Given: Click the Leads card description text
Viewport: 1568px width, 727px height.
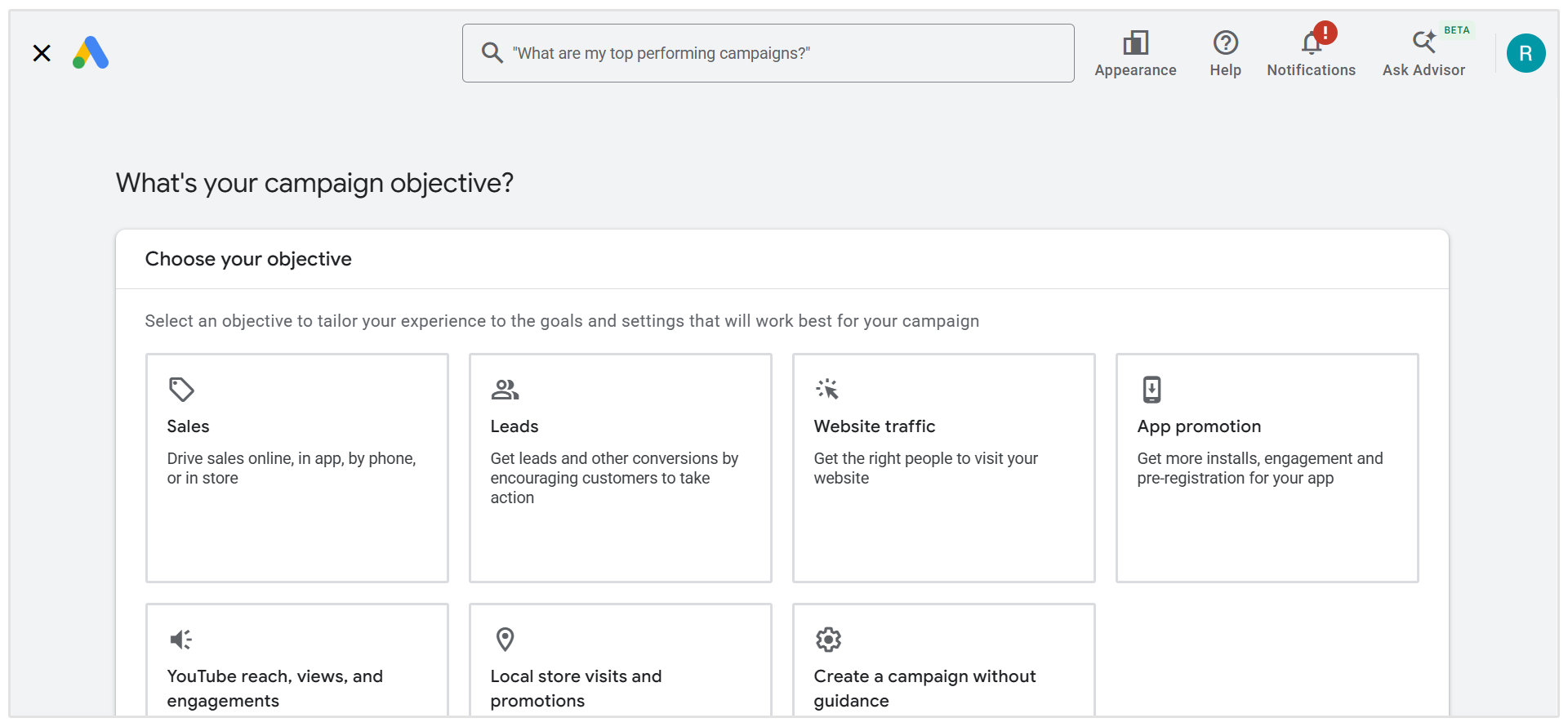Looking at the screenshot, I should coord(614,478).
